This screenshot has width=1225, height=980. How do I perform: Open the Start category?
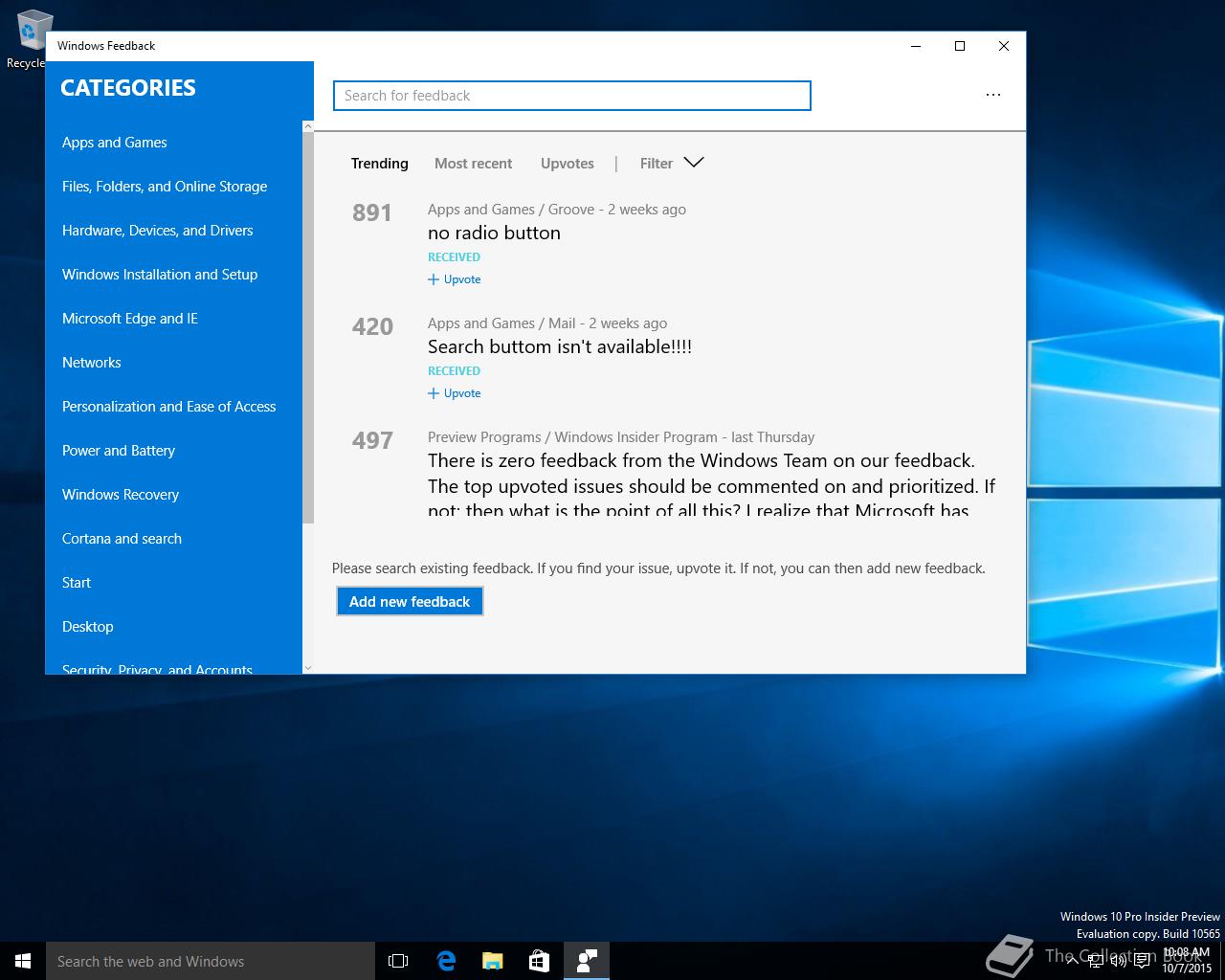point(77,583)
